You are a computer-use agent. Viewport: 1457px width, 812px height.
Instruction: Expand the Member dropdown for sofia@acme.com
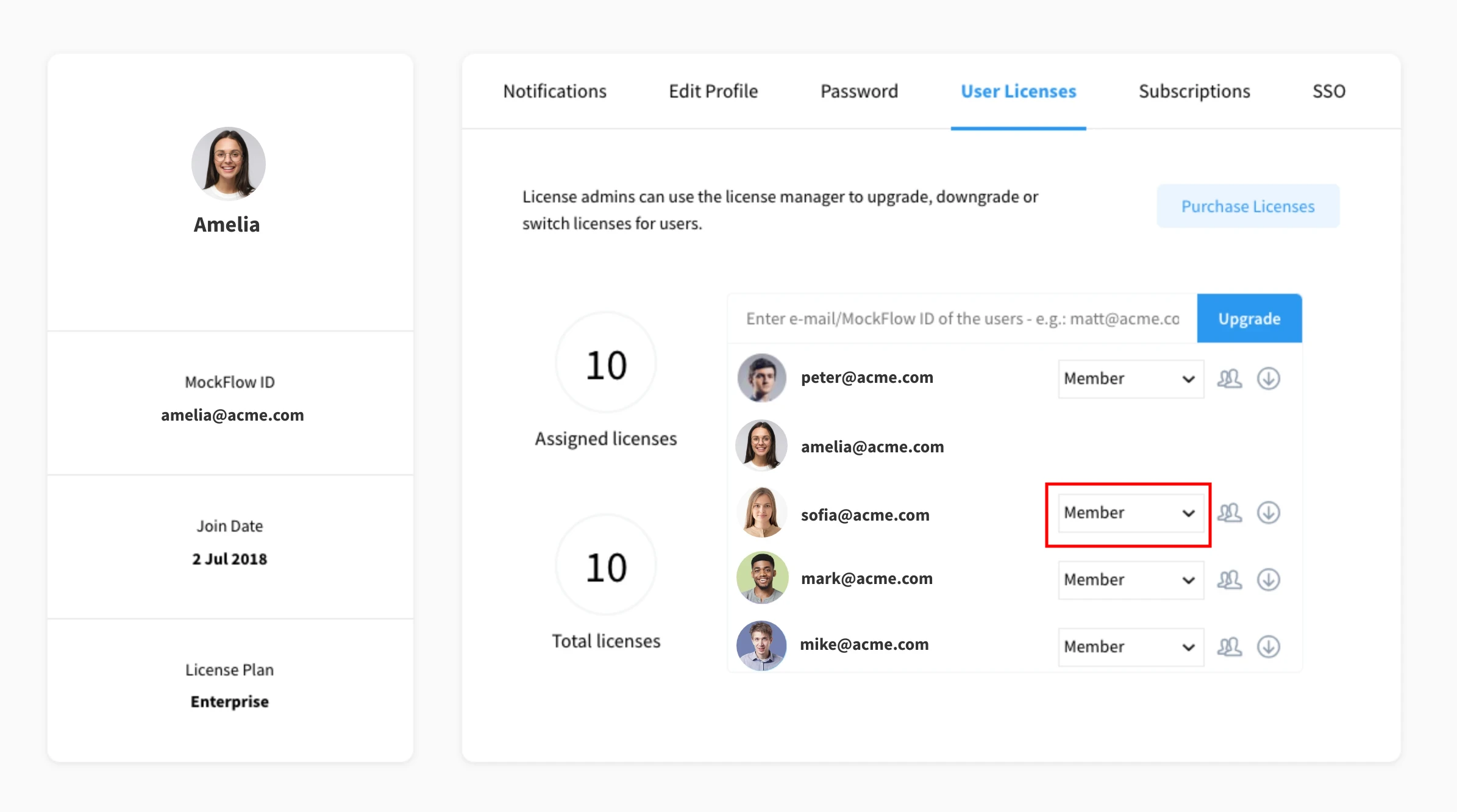(1131, 513)
